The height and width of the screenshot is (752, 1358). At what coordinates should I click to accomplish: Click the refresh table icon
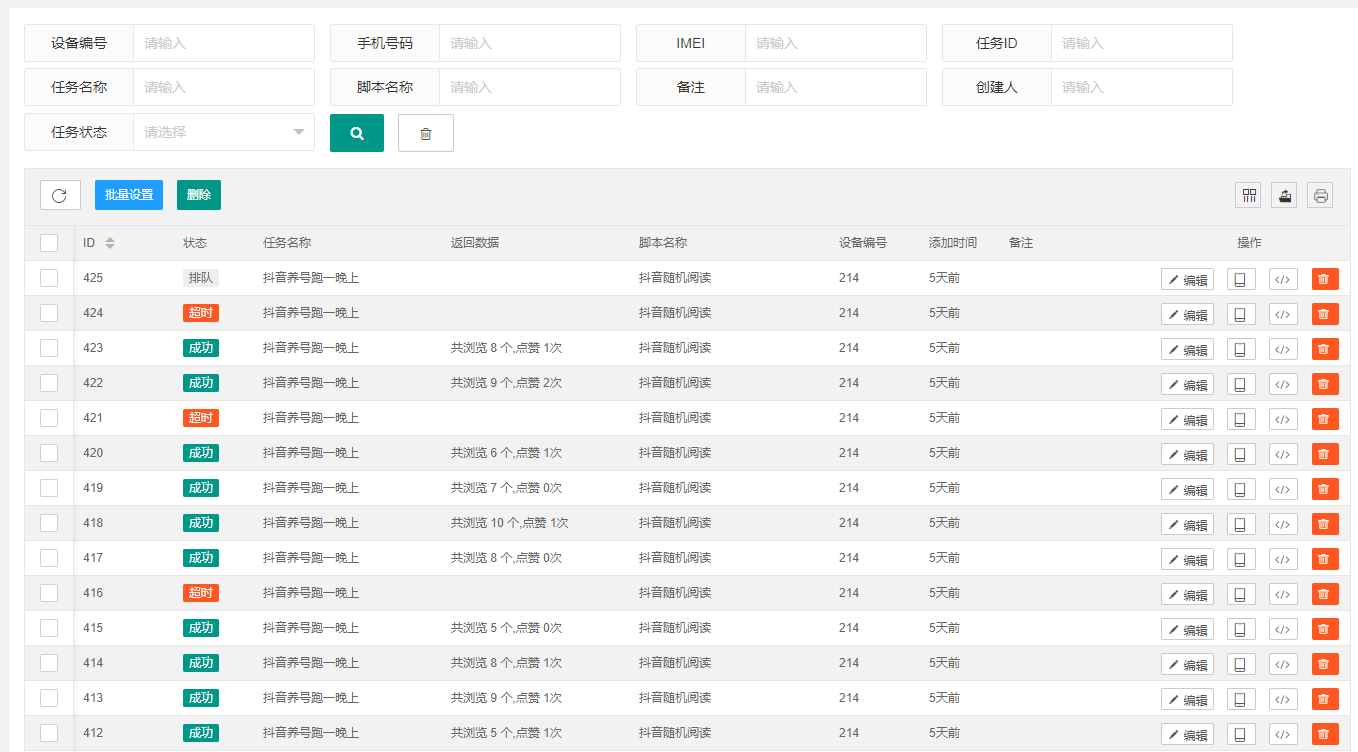pyautogui.click(x=60, y=195)
